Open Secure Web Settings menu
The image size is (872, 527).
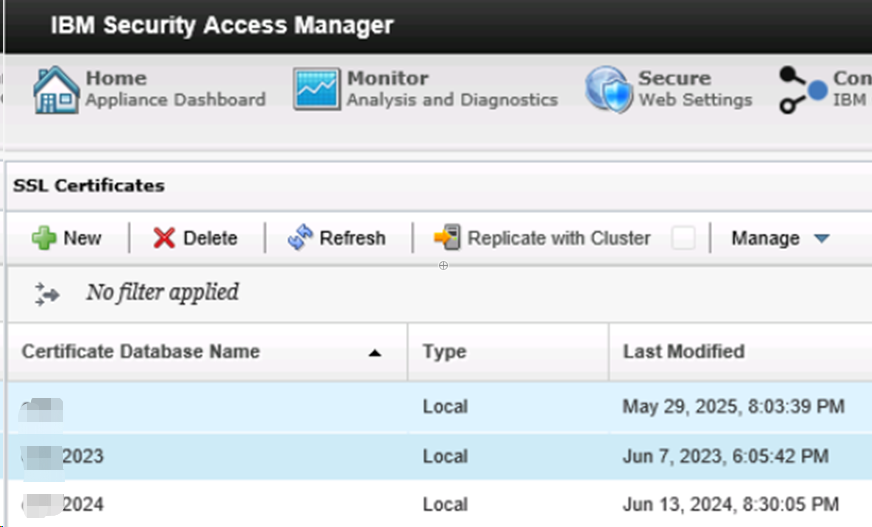[x=668, y=90]
